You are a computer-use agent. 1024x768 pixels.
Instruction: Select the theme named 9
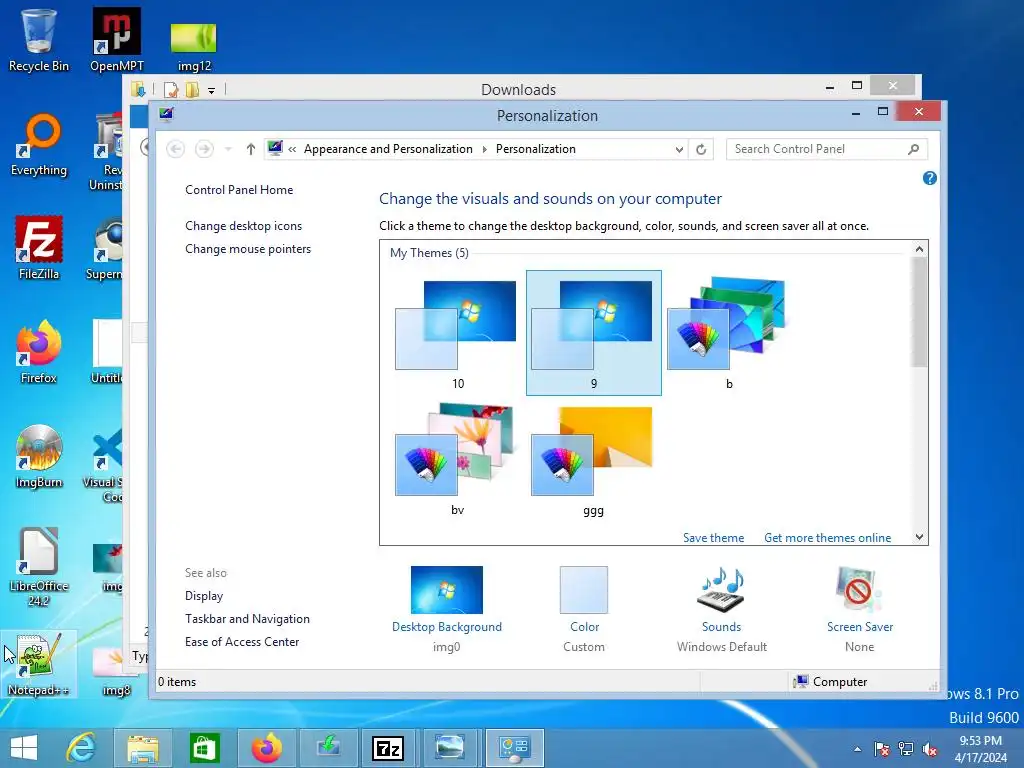click(594, 333)
